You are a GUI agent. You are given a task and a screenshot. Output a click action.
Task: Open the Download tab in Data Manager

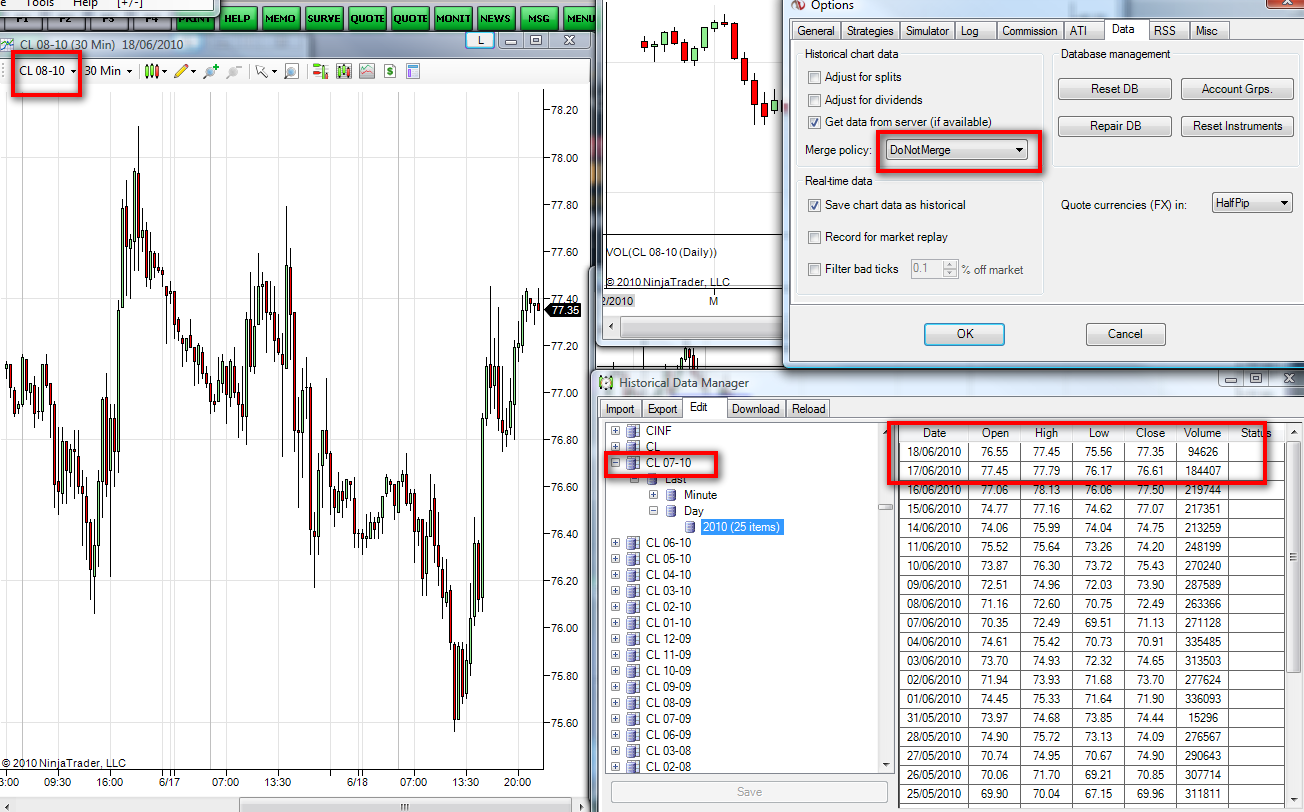tap(755, 408)
